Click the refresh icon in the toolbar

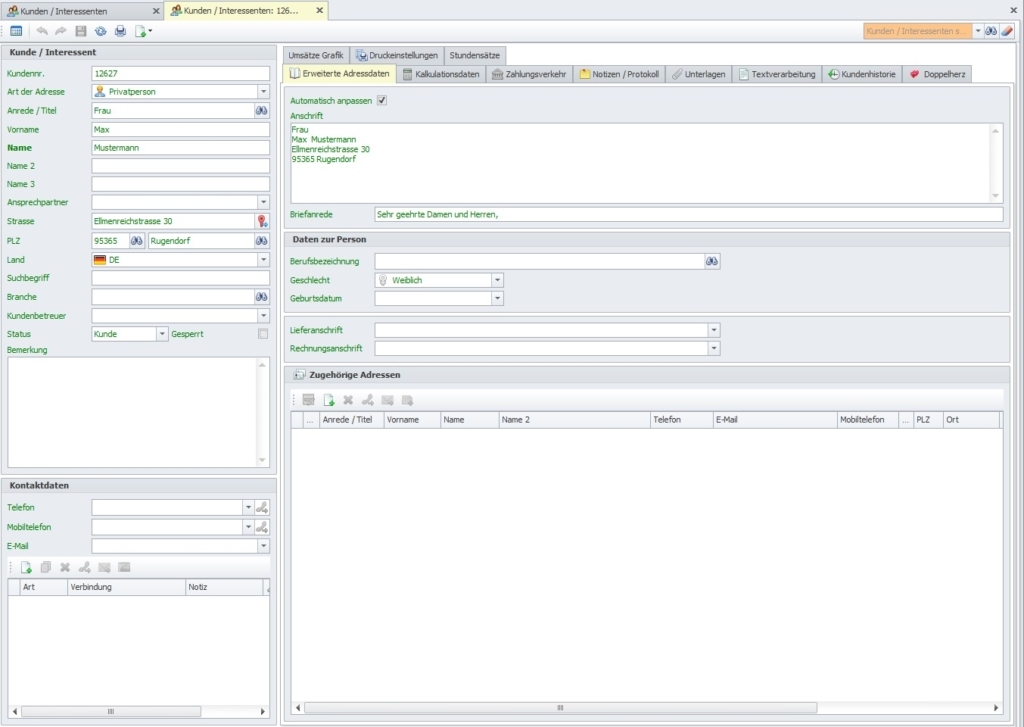click(x=100, y=31)
